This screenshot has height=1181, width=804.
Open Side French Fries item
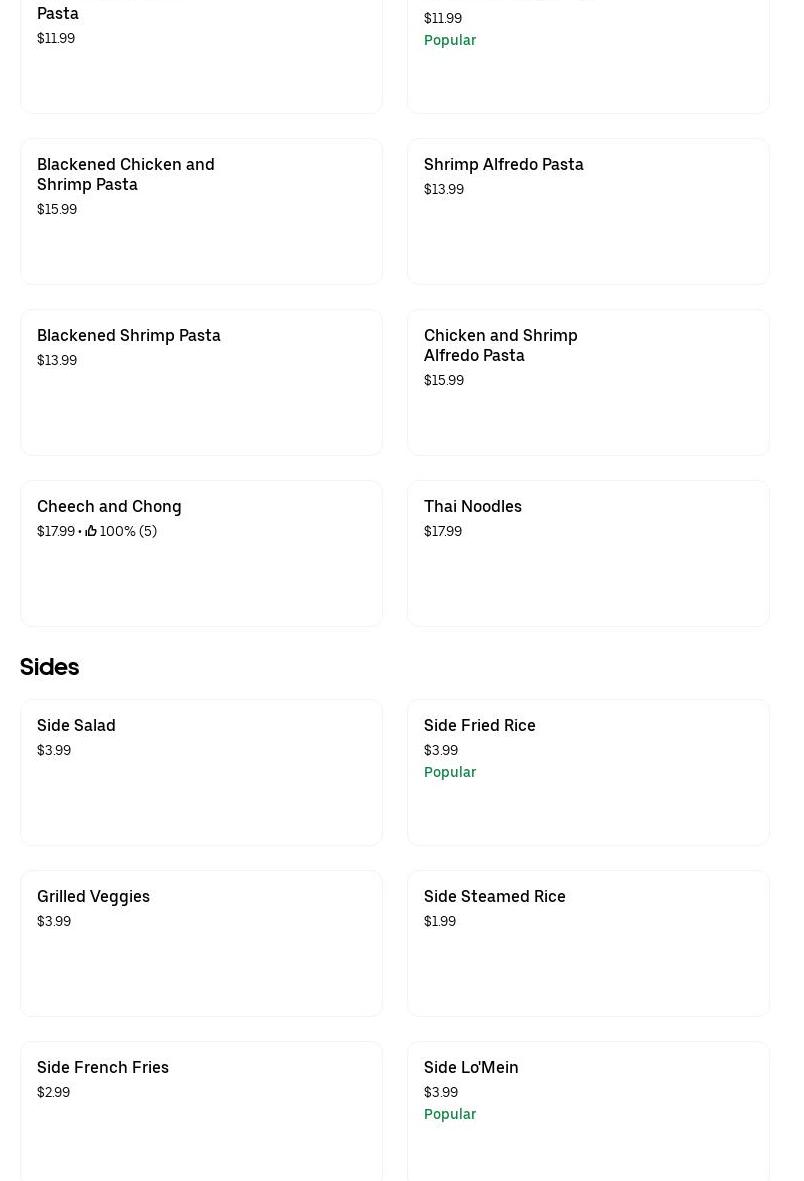201,1110
